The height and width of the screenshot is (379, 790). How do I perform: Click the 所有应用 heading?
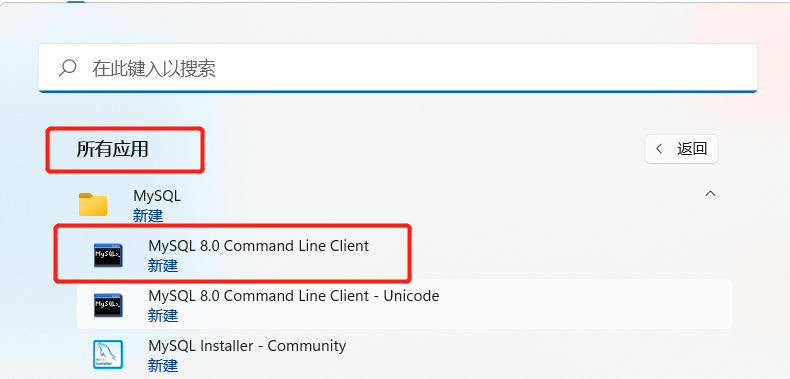point(112,150)
